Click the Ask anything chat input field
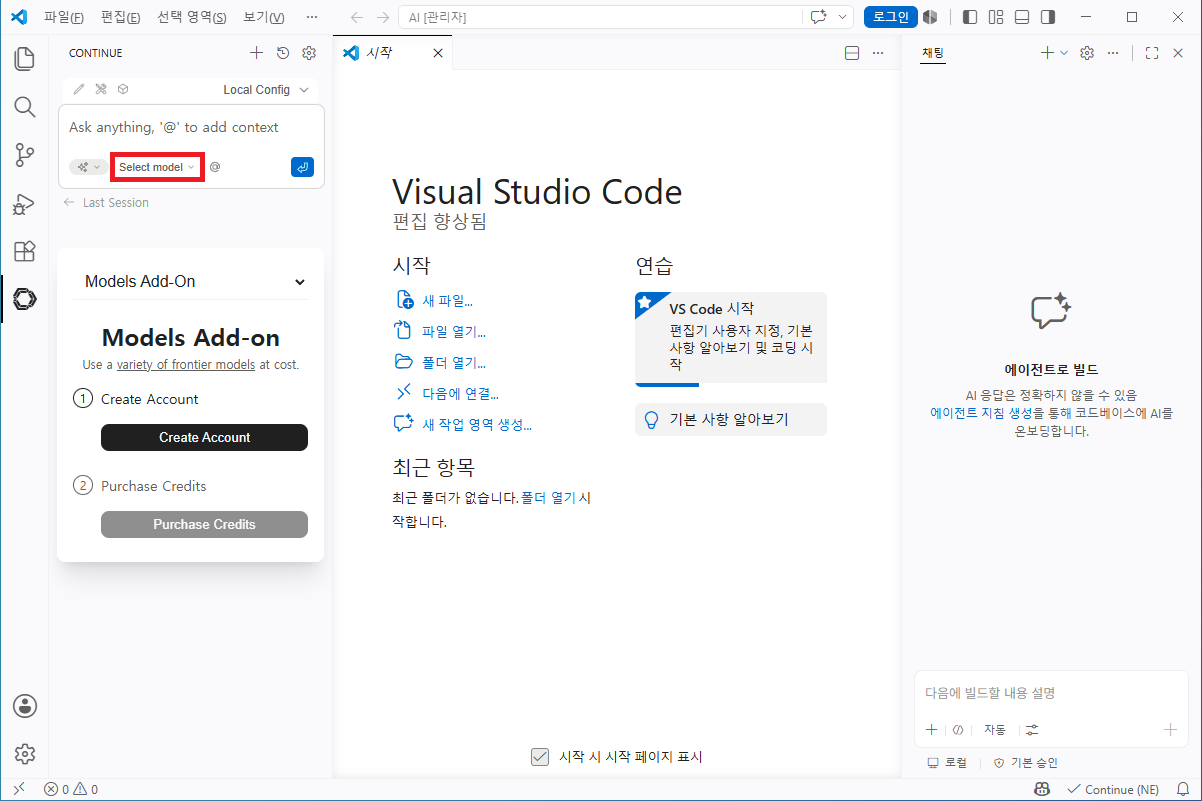 point(191,128)
